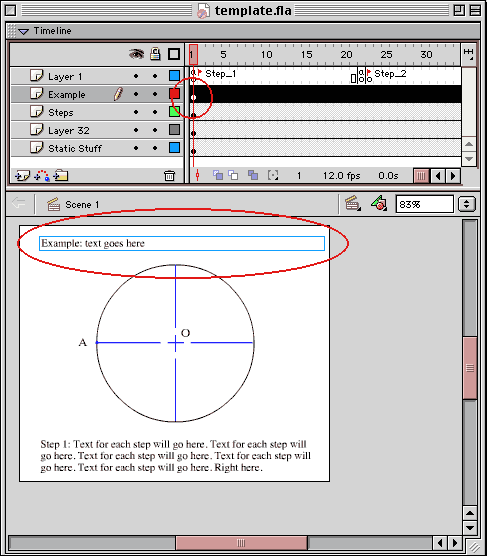Toggle lock dot of Layer 1
Viewport: 487px width, 556px height.
155,76
